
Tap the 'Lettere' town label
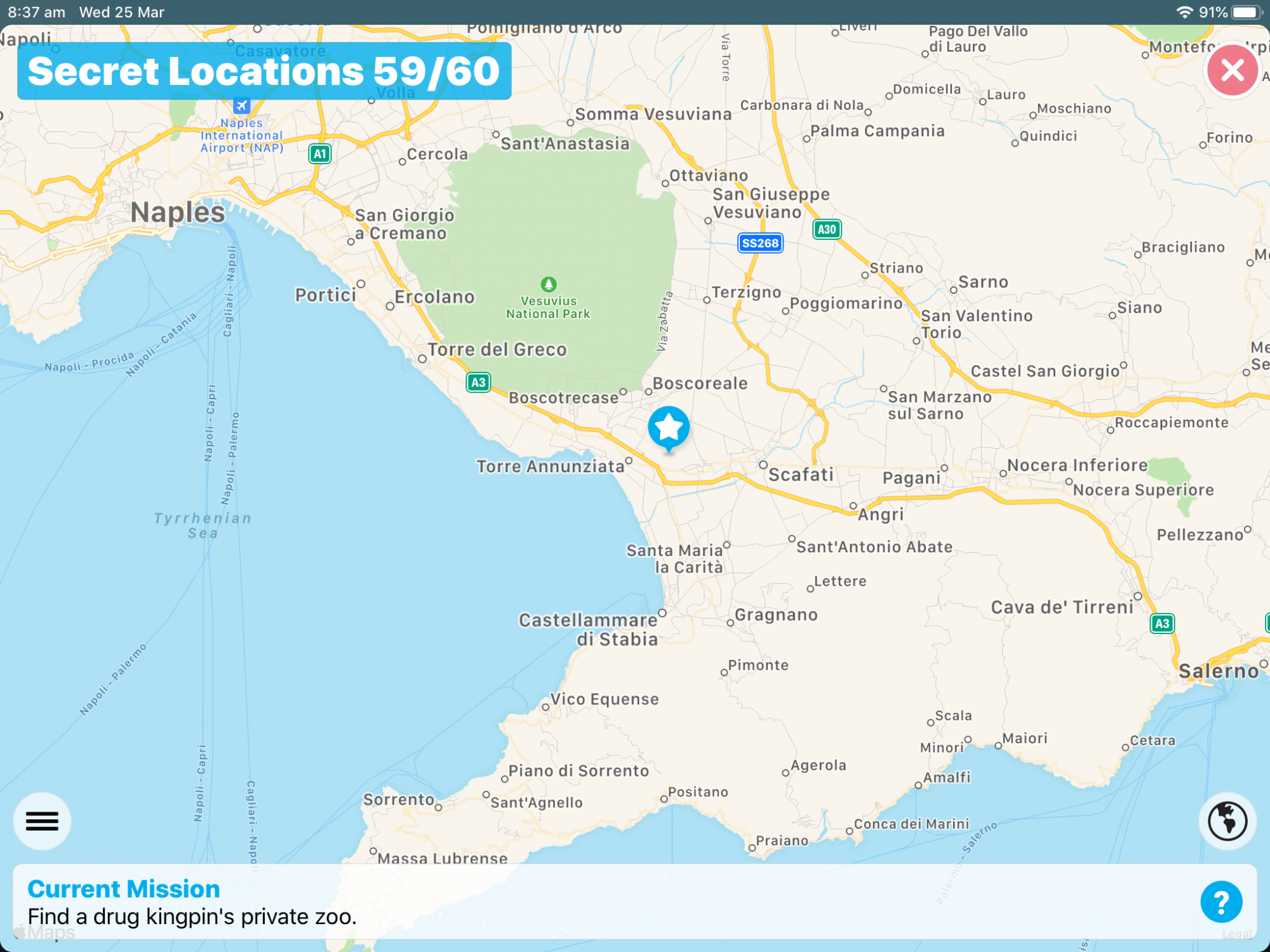pos(840,581)
